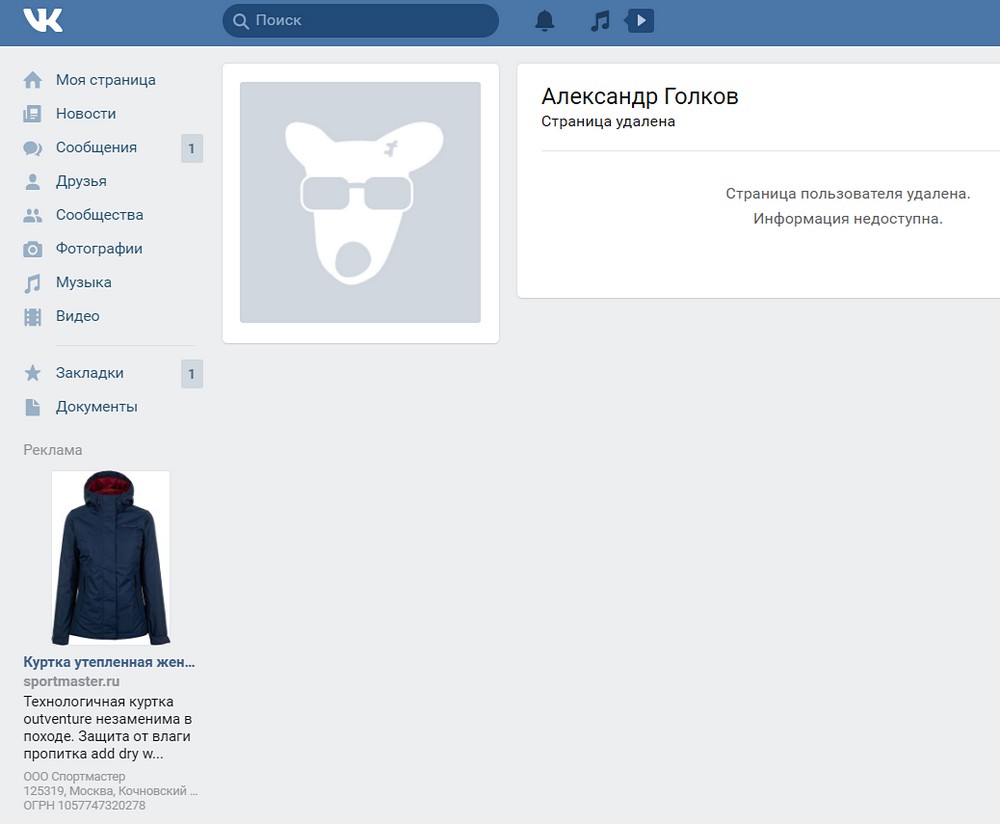Click ООО Спортмастер advertiser text

[74, 777]
